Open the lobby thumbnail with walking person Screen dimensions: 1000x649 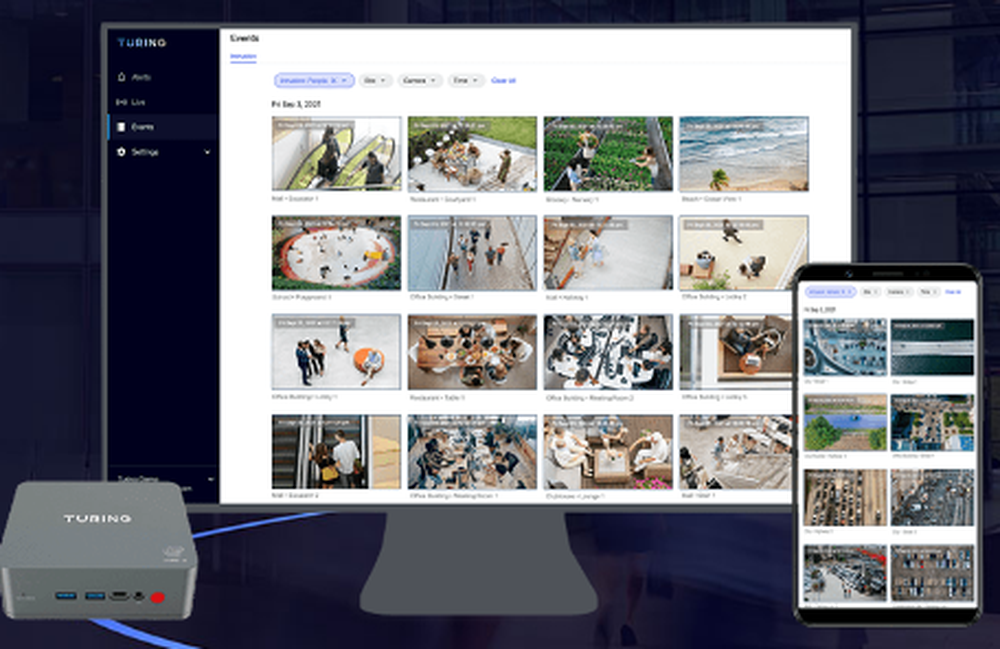coord(744,252)
